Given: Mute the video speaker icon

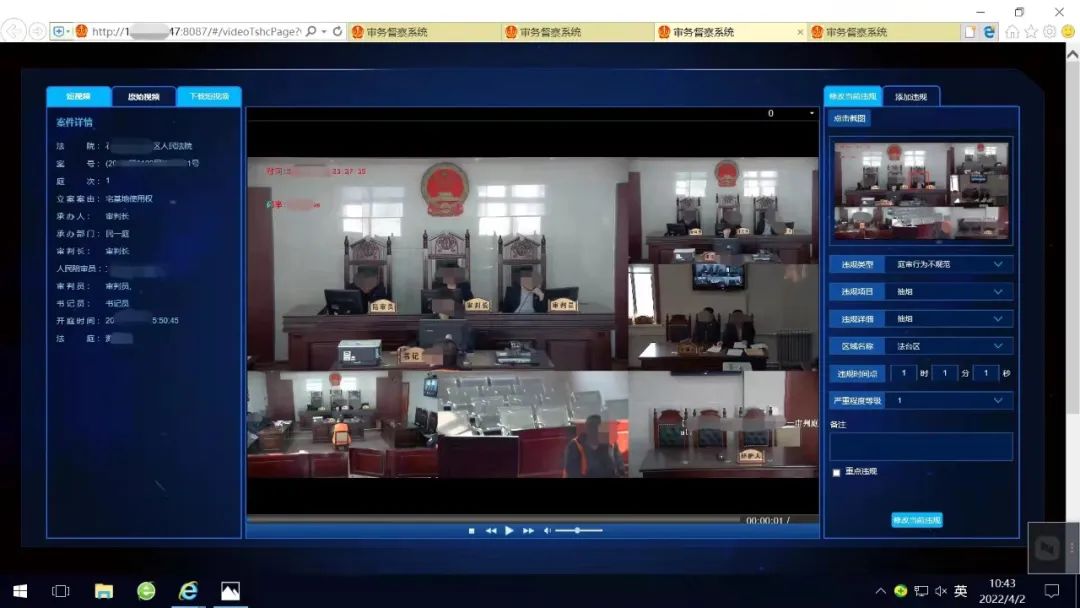Looking at the screenshot, I should point(547,531).
